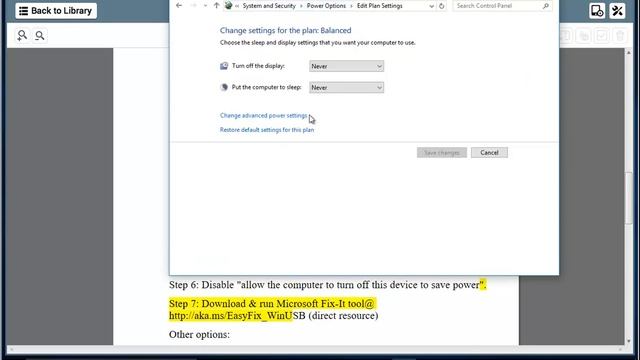640x360 pixels.
Task: Expand the address bar history dropdown
Action: [431, 6]
